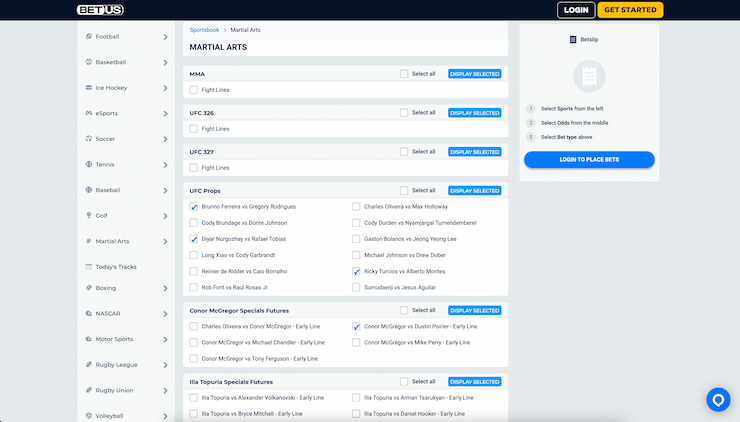
Task: Check Conor McGregor vs Tony Ferguson
Action: [193, 359]
